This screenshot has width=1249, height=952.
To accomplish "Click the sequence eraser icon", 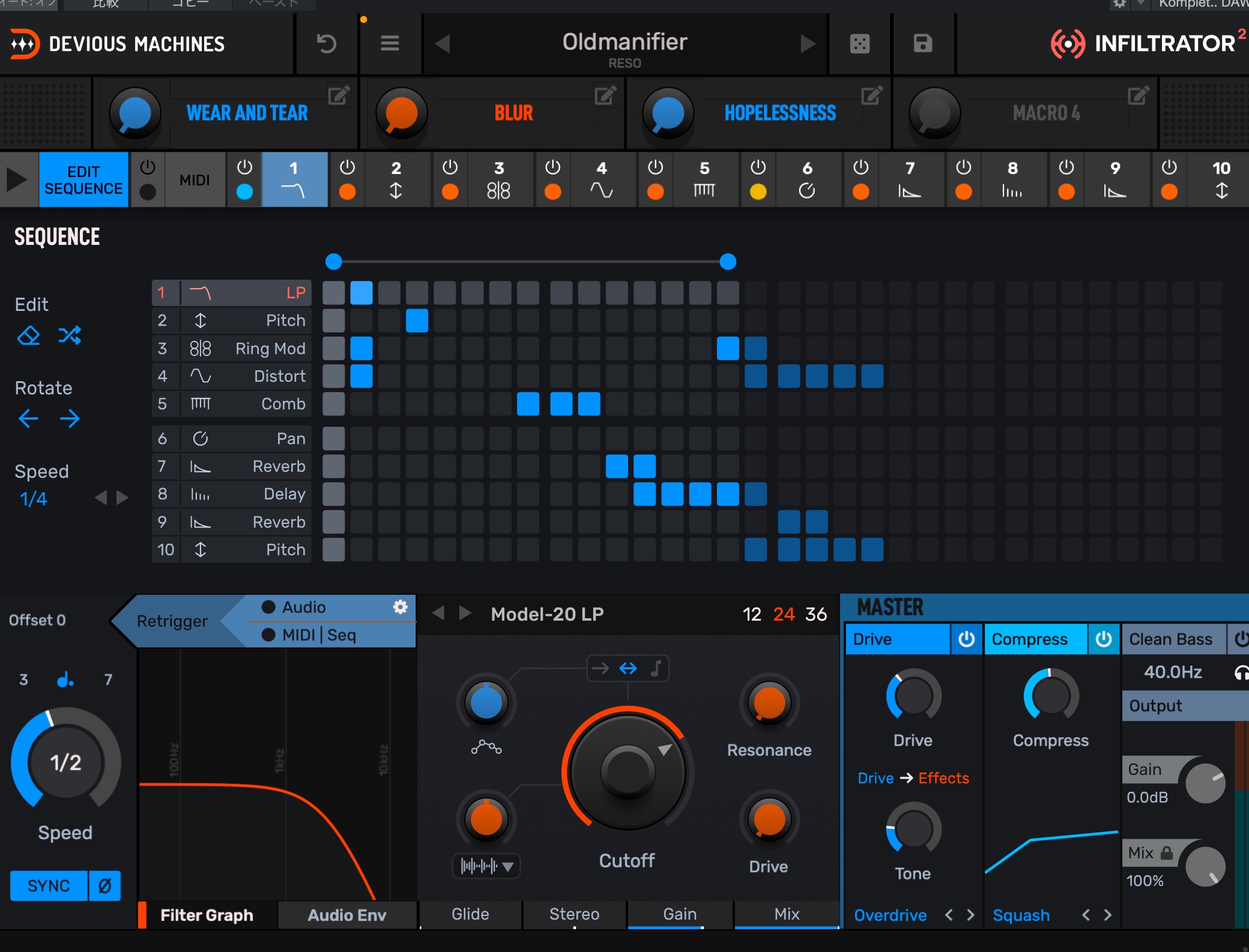I will click(28, 336).
